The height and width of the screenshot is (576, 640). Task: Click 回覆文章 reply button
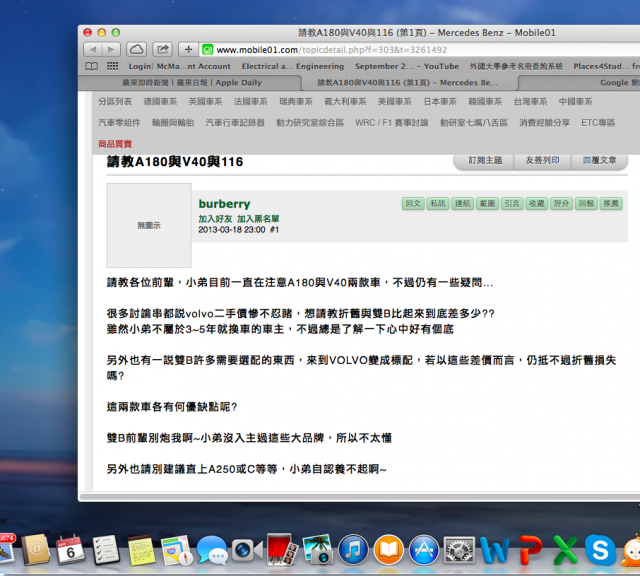point(599,160)
